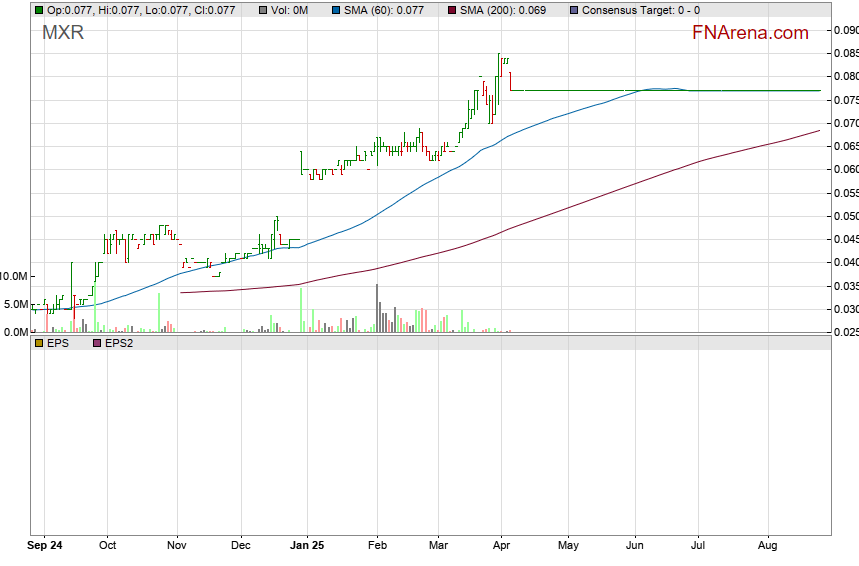Click the 'Consensus Target: 0 - 0' legend text

[x=640, y=10]
